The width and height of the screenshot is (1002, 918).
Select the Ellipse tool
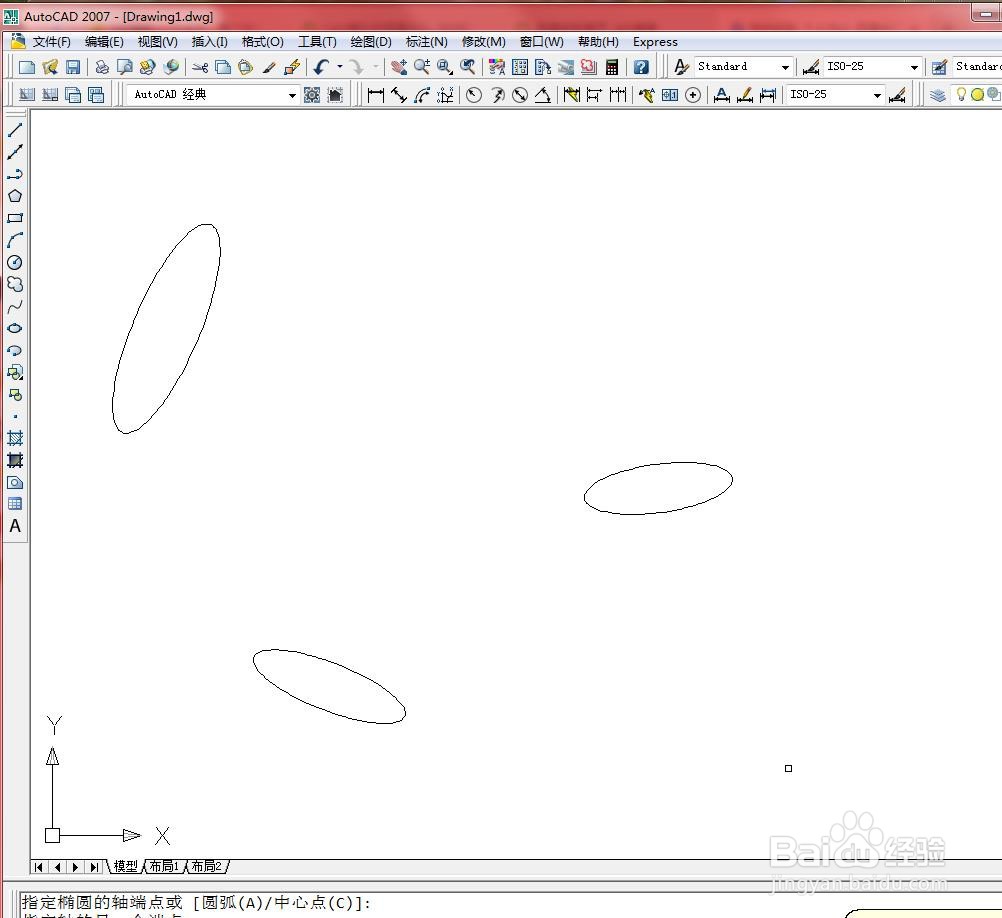click(15, 328)
